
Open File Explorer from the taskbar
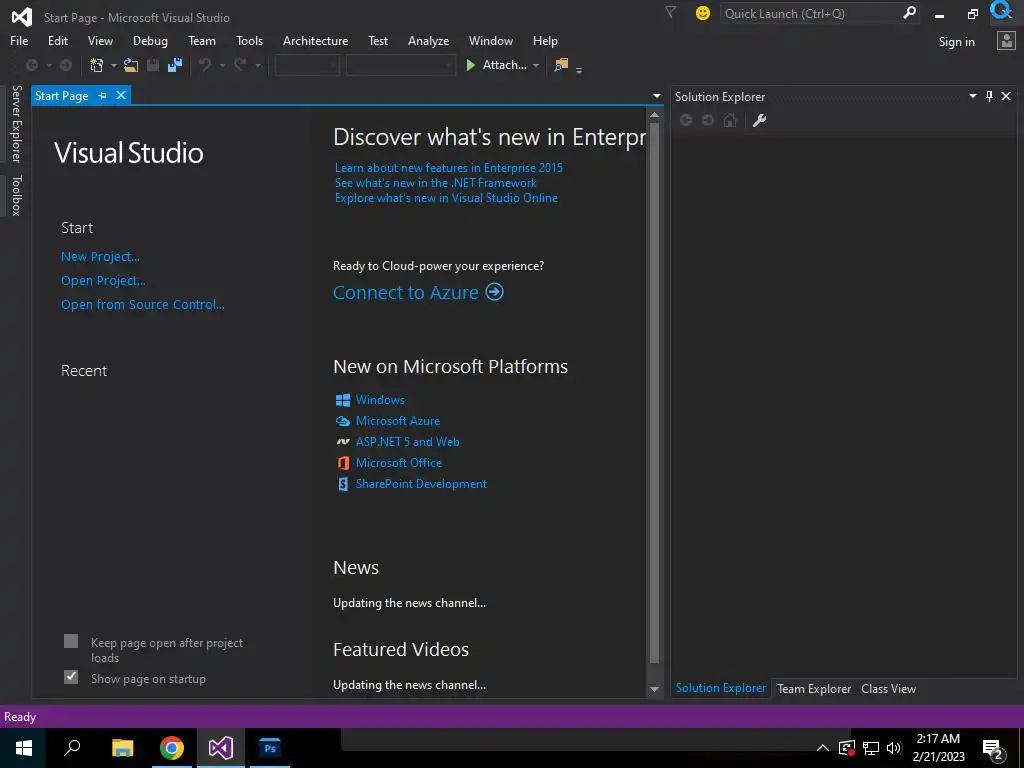tap(122, 748)
